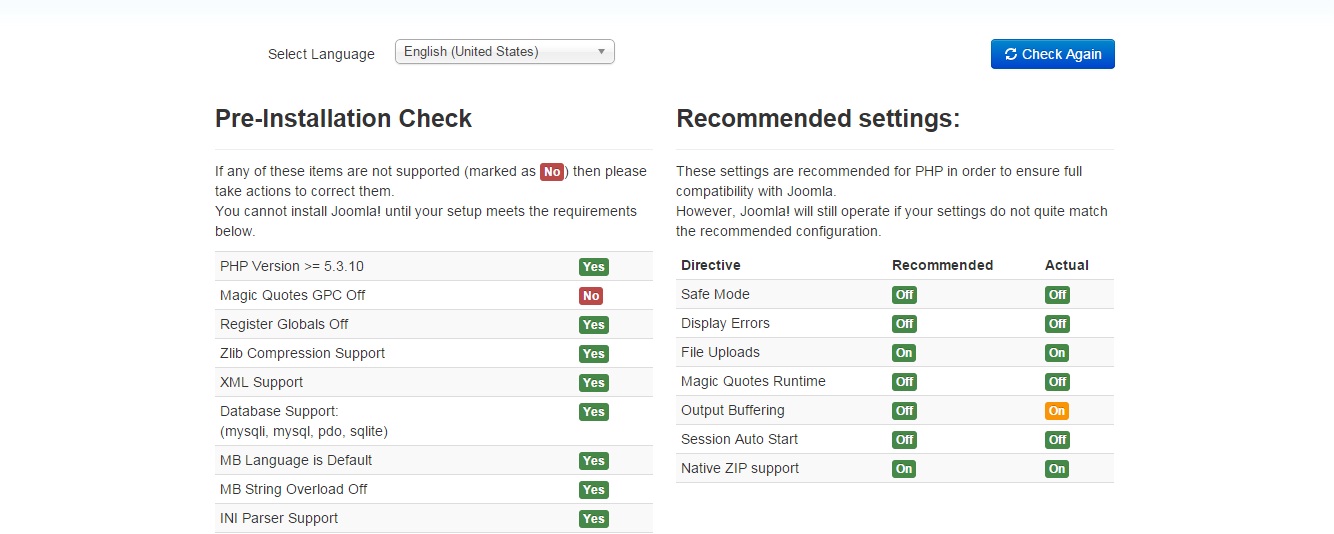1334x534 pixels.
Task: Click the red No badge for Magic Quotes GPC
Action: (x=591, y=296)
